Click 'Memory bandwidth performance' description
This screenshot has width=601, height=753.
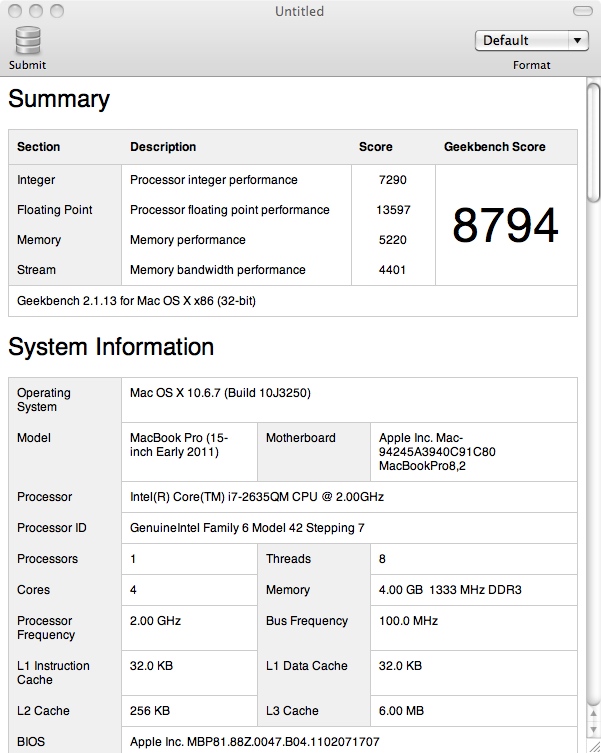218,270
